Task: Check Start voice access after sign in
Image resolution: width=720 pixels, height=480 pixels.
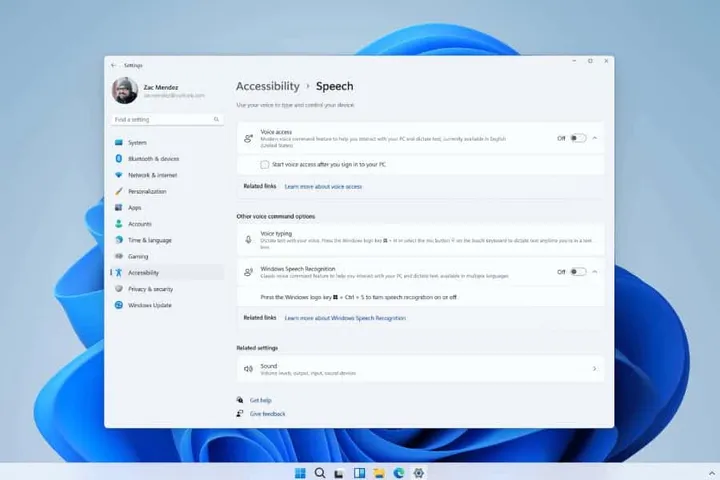Action: (x=264, y=164)
